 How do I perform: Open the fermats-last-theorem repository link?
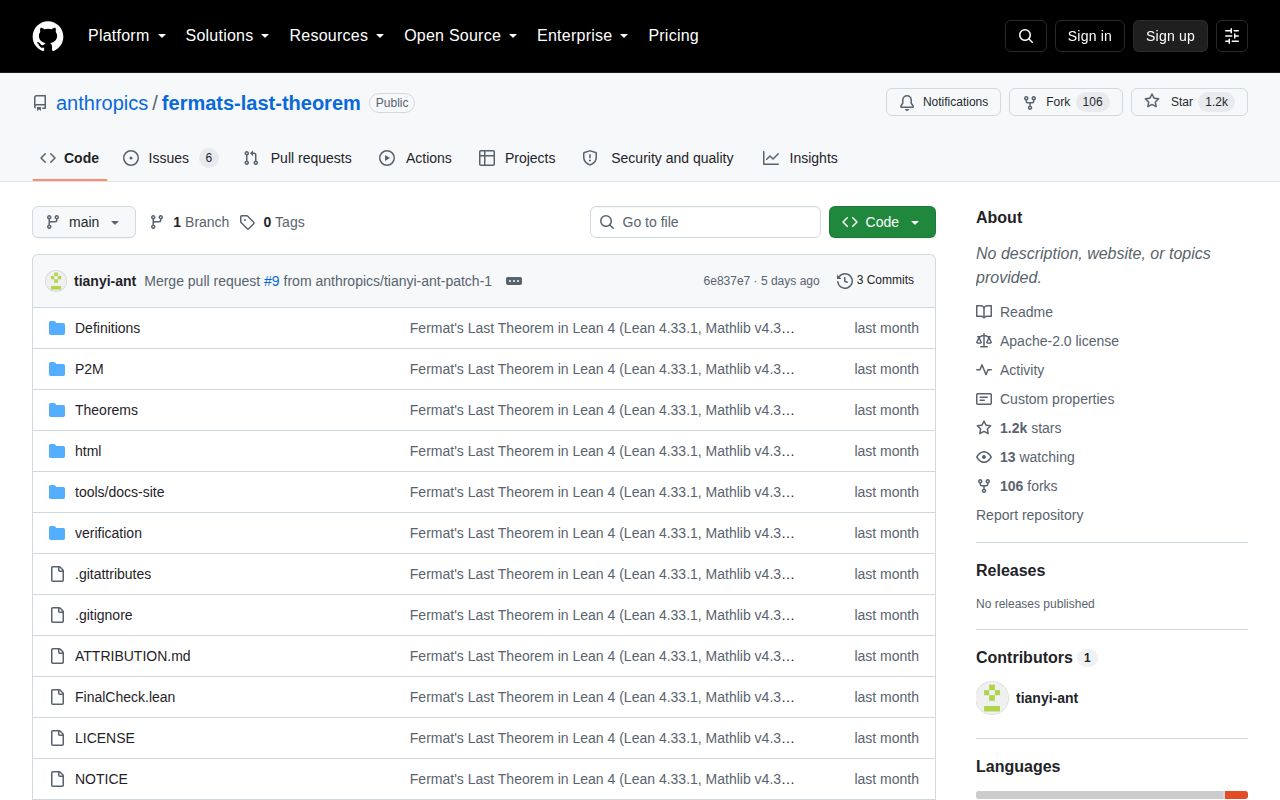(x=261, y=103)
